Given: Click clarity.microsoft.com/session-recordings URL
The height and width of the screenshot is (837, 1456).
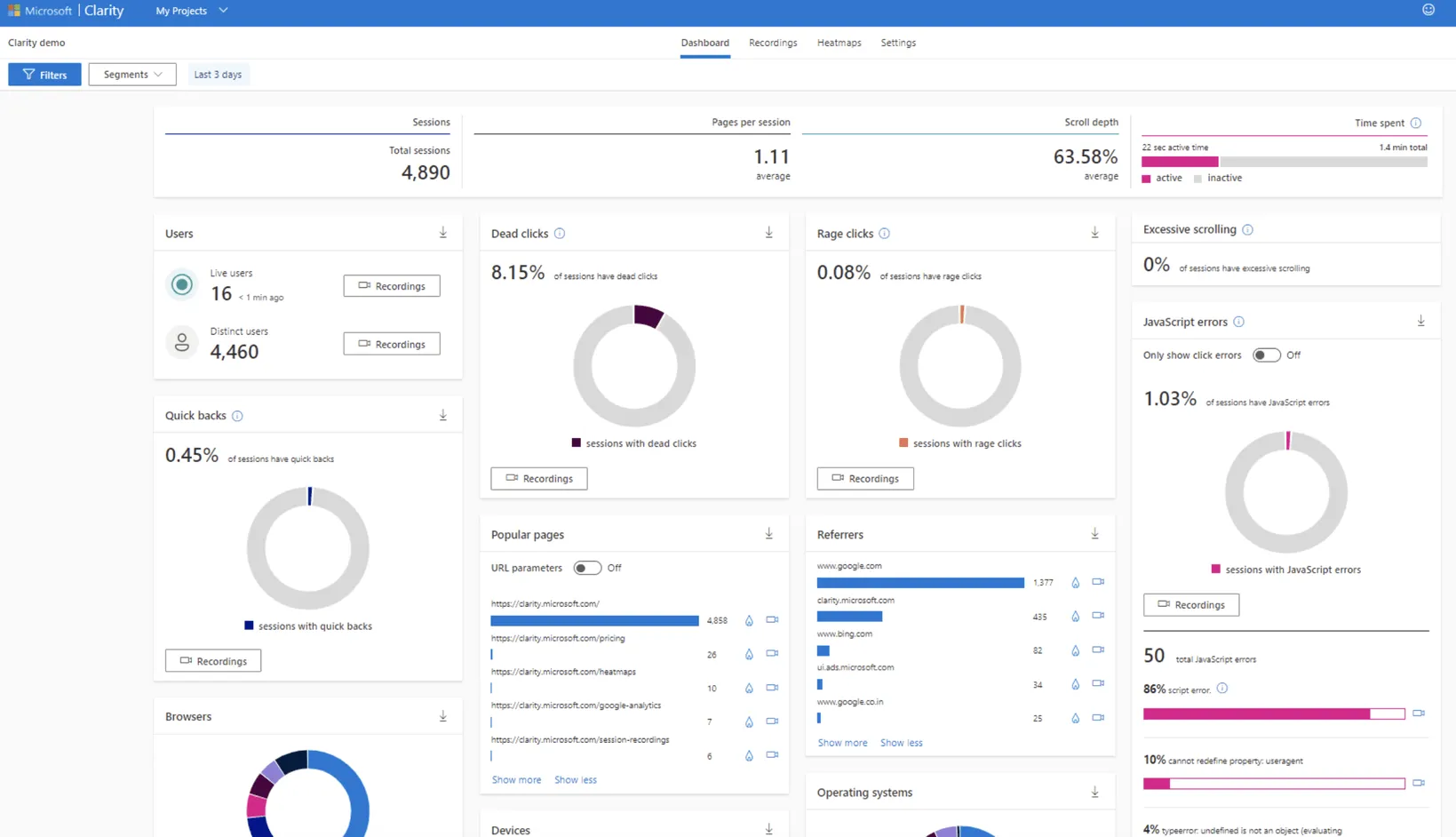Looking at the screenshot, I should pyautogui.click(x=580, y=739).
